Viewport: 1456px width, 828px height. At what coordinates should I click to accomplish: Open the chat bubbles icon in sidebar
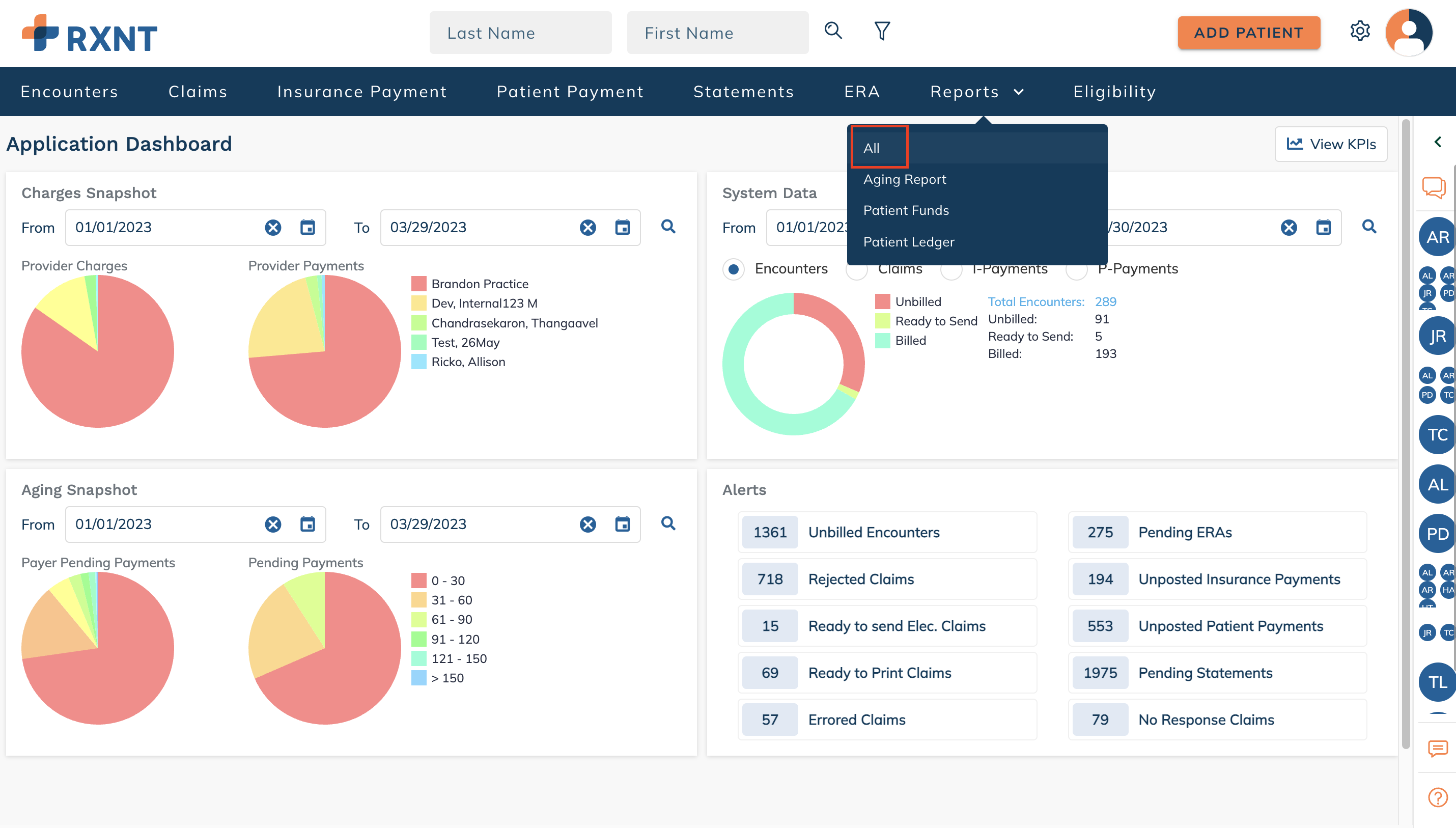click(1434, 187)
